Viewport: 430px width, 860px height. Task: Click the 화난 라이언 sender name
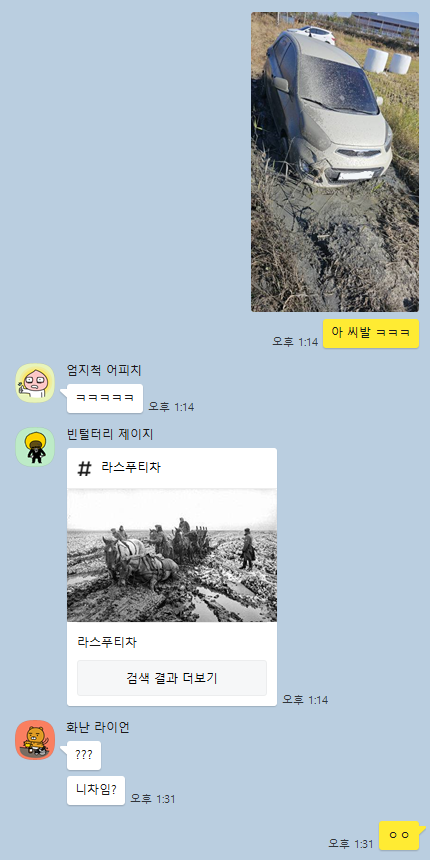(98, 727)
